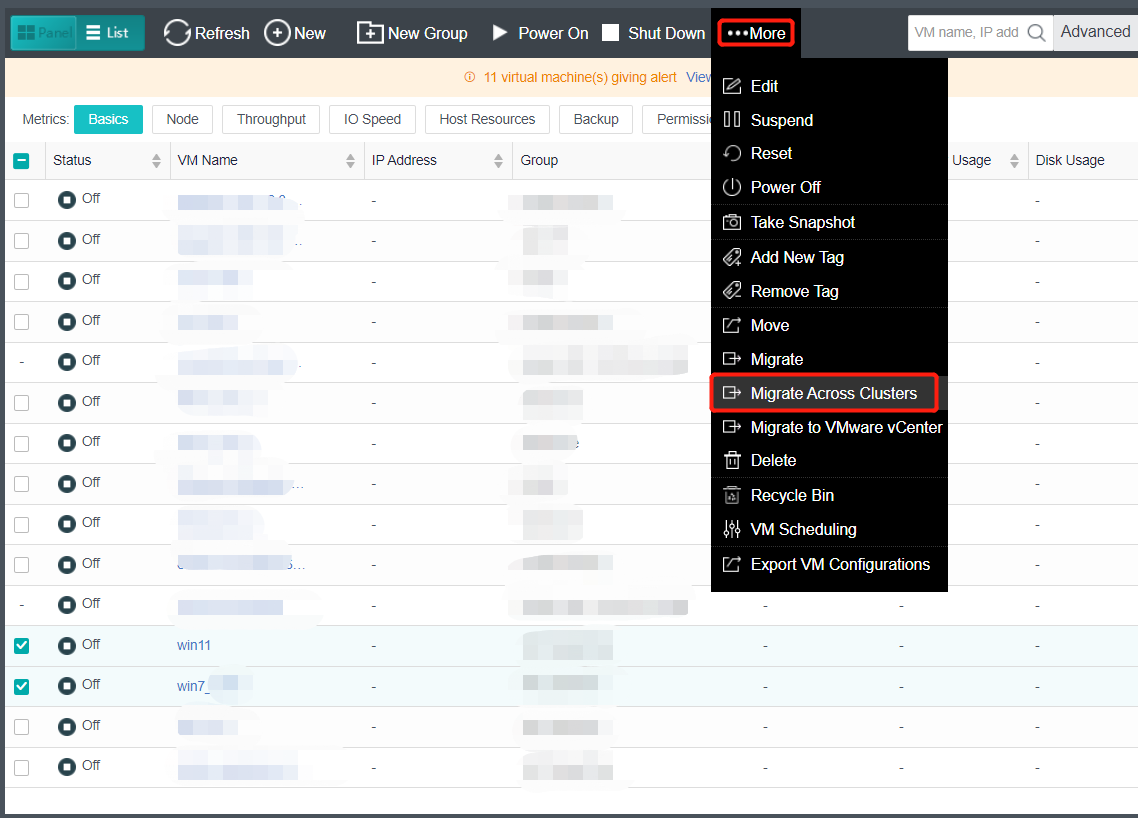1138x818 pixels.
Task: Switch to List view toggle
Action: click(x=110, y=33)
